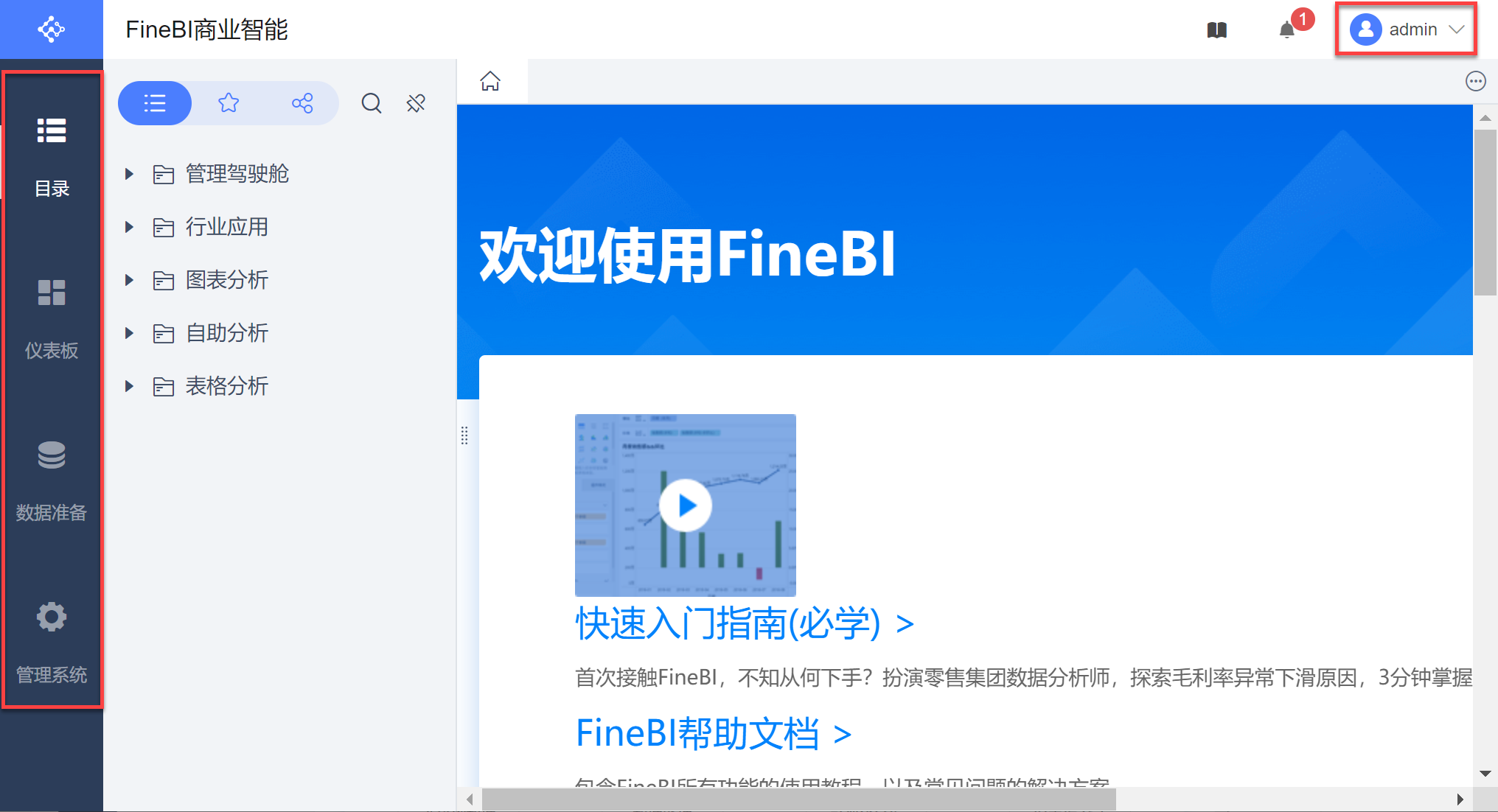Expand the 管理驾驶舱 folder arrow
Screen dimensions: 1498x812
click(129, 174)
